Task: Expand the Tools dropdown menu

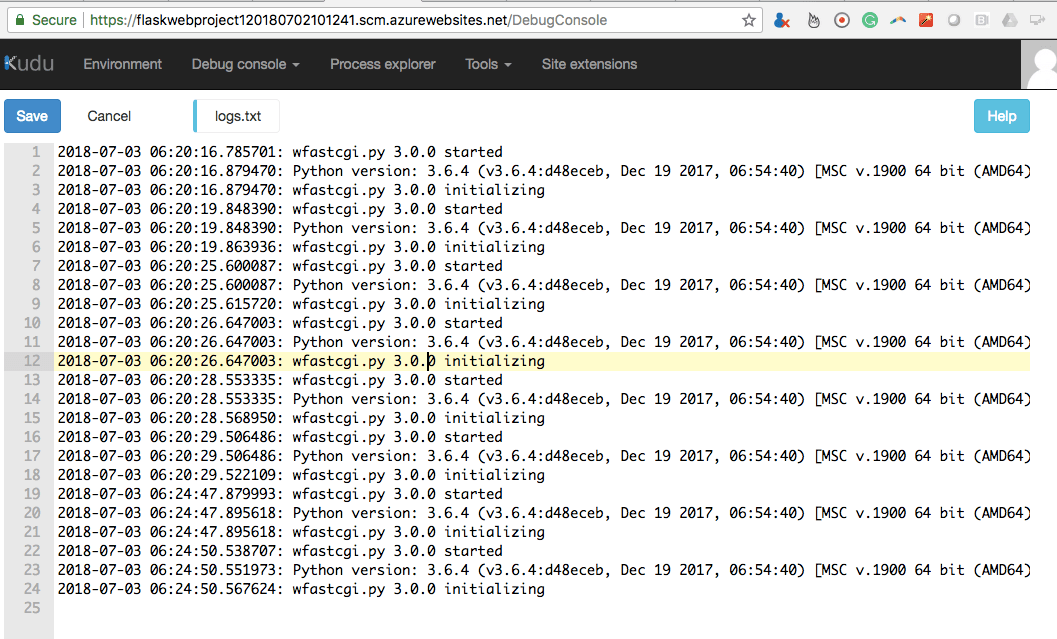Action: (487, 63)
